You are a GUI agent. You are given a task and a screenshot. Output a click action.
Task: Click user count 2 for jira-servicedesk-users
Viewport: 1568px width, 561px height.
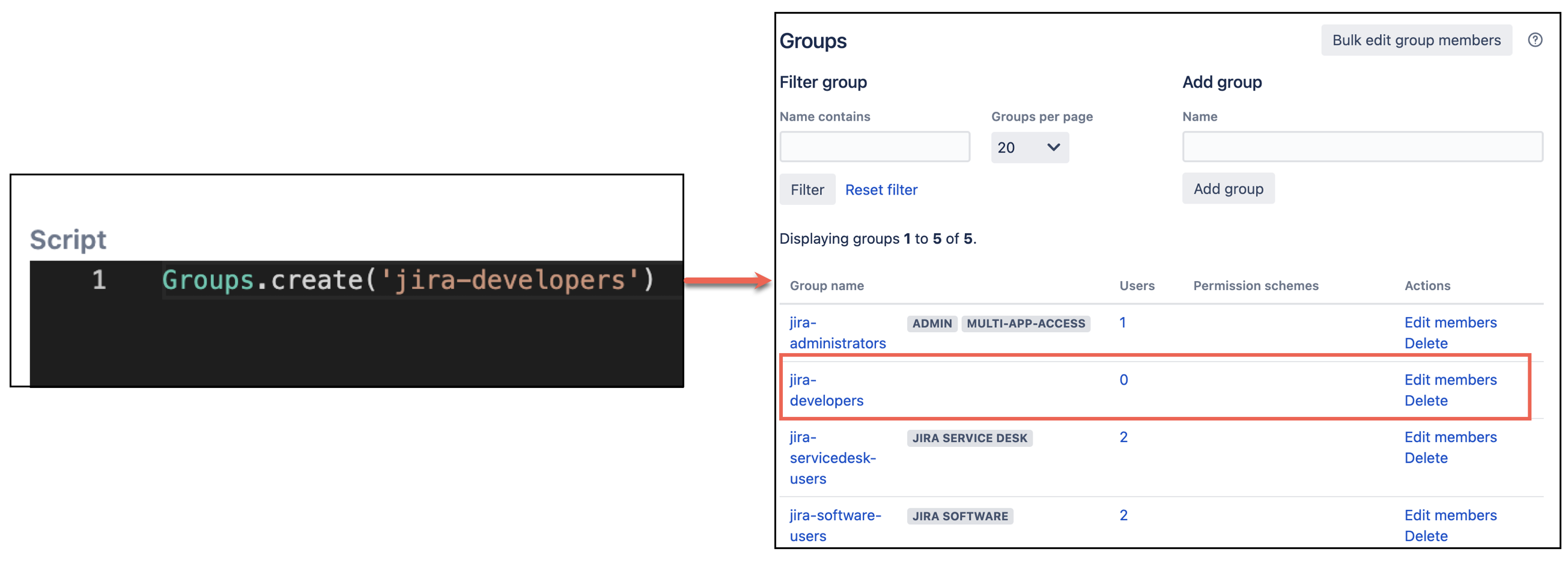1123,437
